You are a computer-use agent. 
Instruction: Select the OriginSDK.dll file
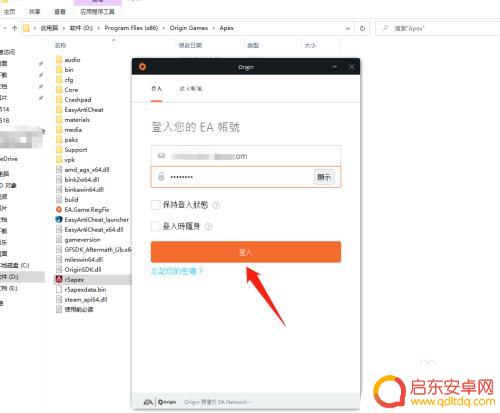[x=79, y=270]
